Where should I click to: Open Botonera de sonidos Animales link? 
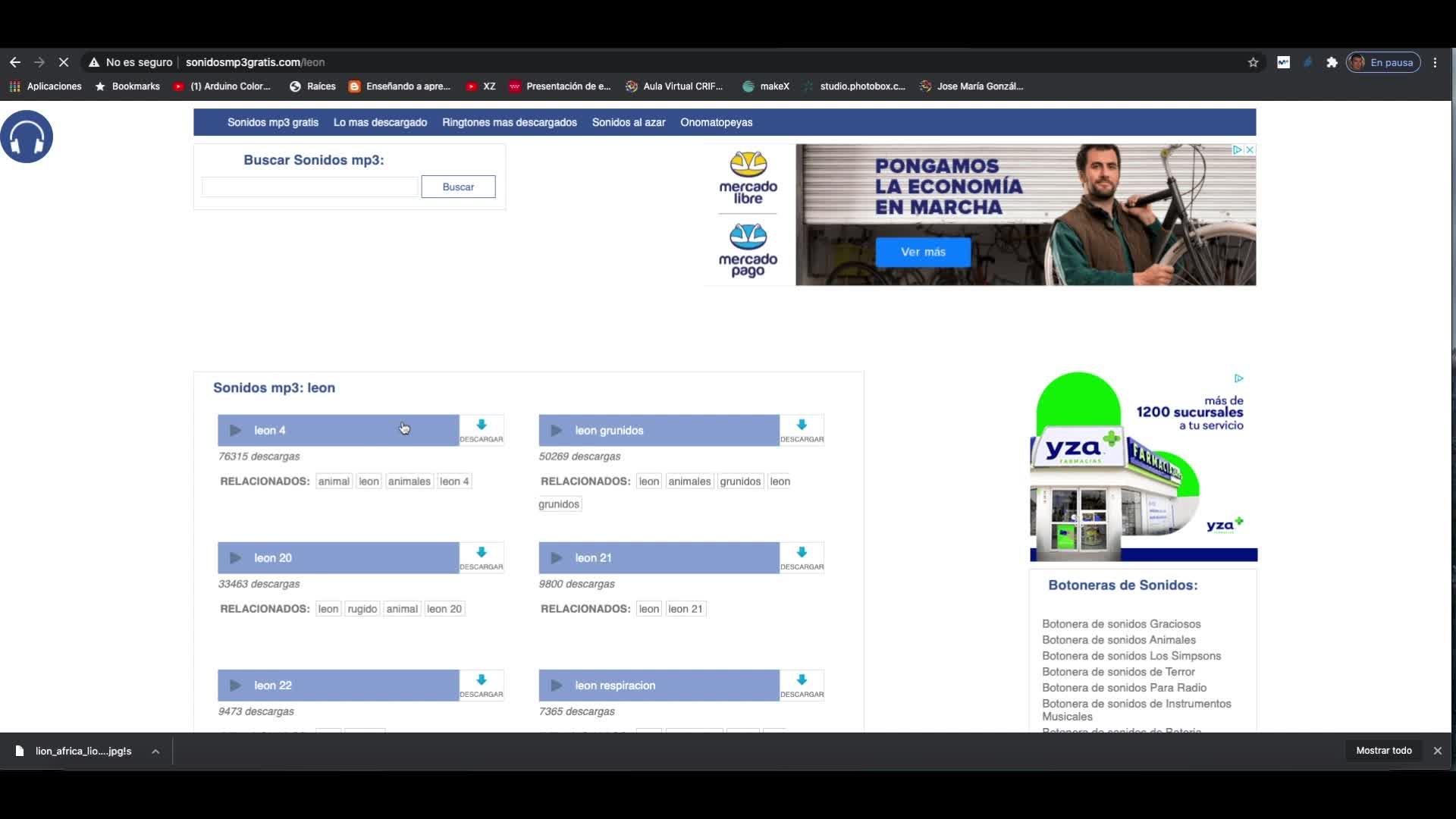pyautogui.click(x=1119, y=640)
